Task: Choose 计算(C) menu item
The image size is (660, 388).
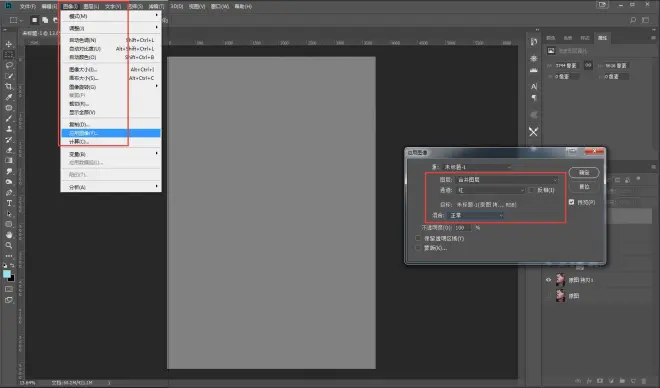Action: (111, 141)
